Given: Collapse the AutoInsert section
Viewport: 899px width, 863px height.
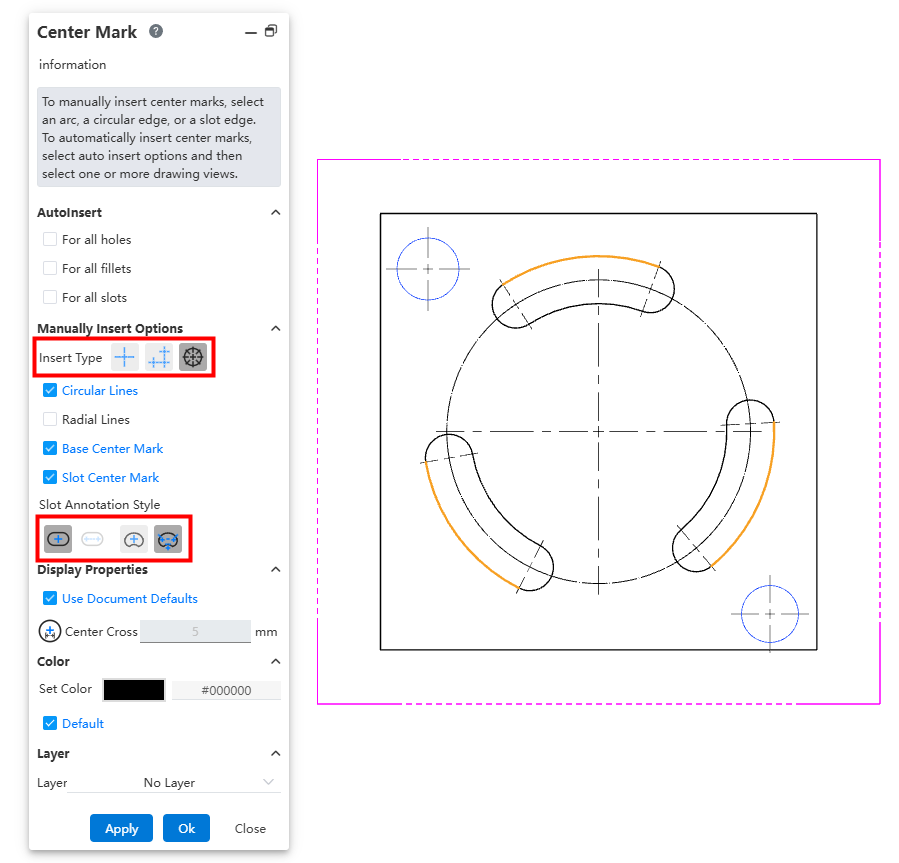Looking at the screenshot, I should tap(276, 213).
